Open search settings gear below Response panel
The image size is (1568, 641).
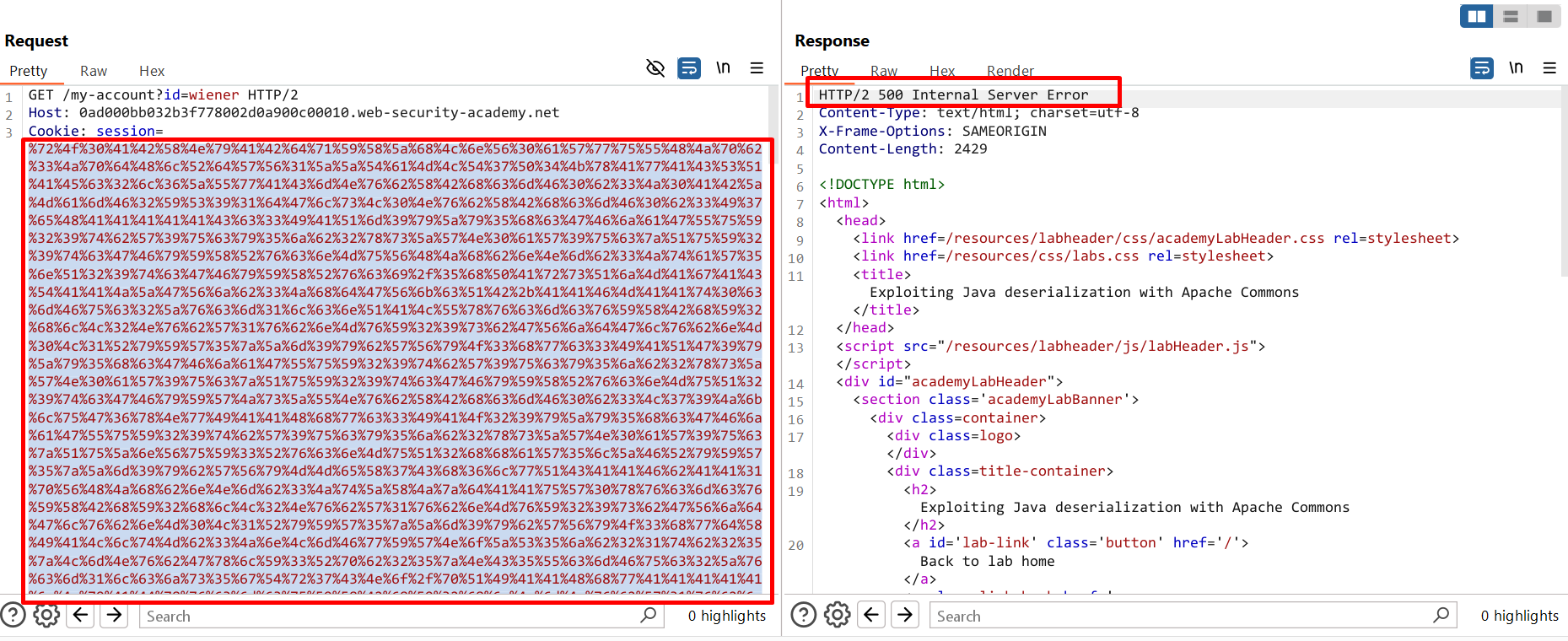pos(838,615)
